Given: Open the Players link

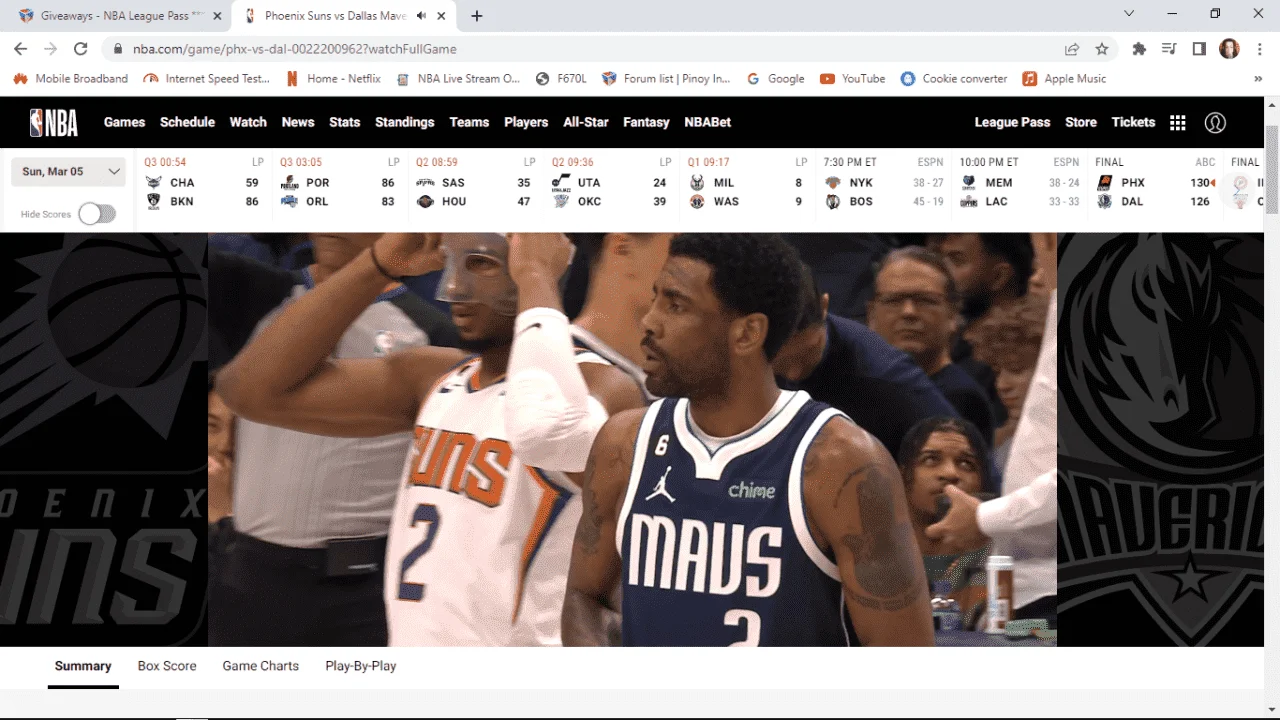Looking at the screenshot, I should [526, 122].
